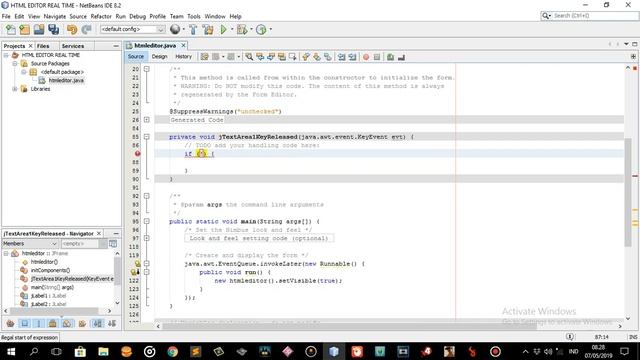Click the Profile Project toolbar icon
The width and height of the screenshot is (640, 360).
(261, 29)
